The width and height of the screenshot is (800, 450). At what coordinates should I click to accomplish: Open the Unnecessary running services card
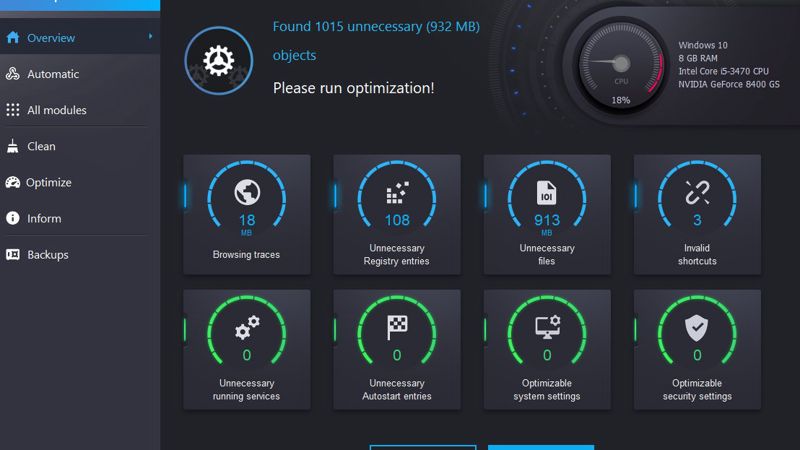tap(247, 349)
